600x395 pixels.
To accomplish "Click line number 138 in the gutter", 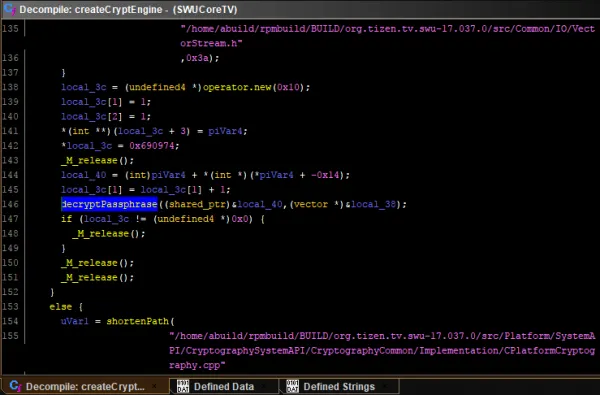I will point(10,87).
